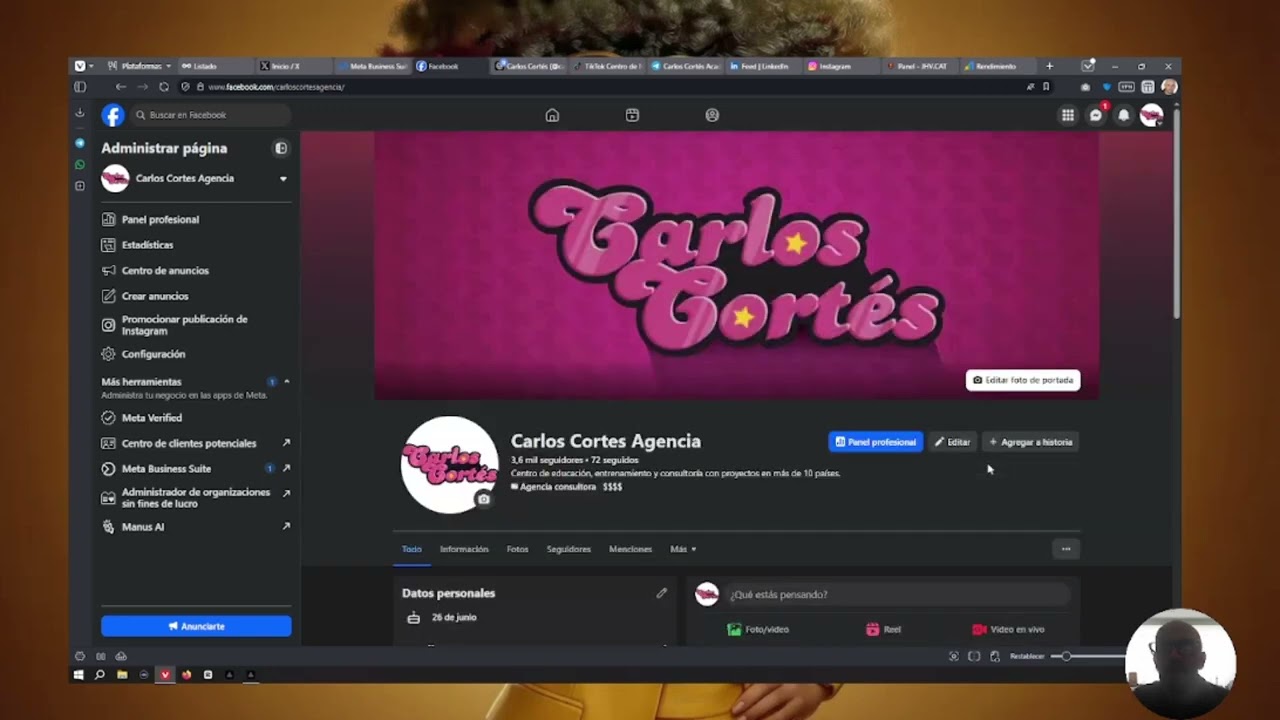Image resolution: width=1280 pixels, height=720 pixels.
Task: Click the Buscar en Facebook search box
Action: point(212,115)
